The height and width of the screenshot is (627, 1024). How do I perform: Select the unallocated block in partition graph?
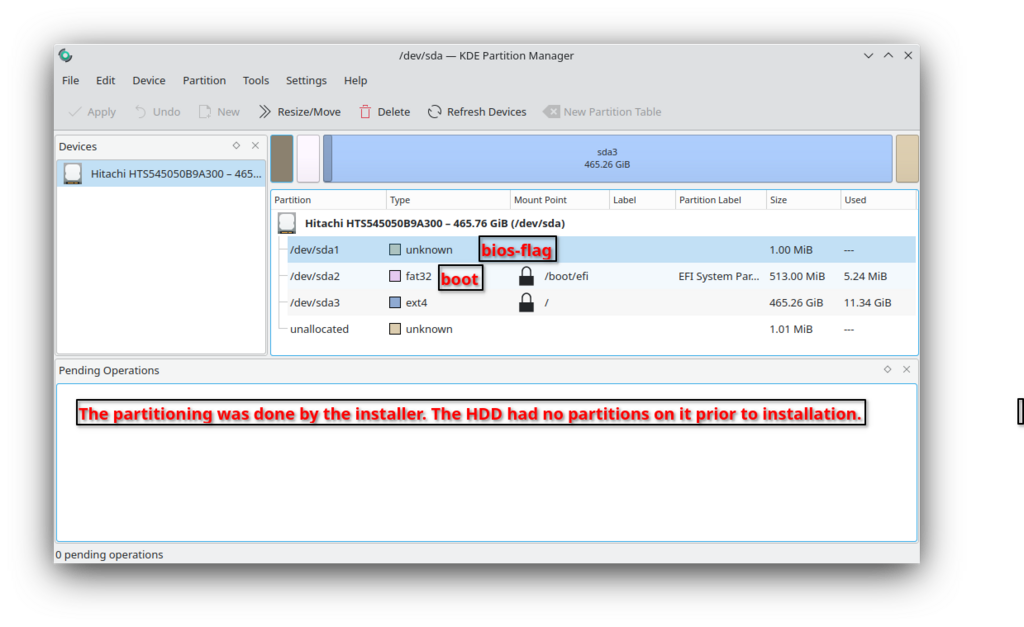pyautogui.click(x=907, y=159)
